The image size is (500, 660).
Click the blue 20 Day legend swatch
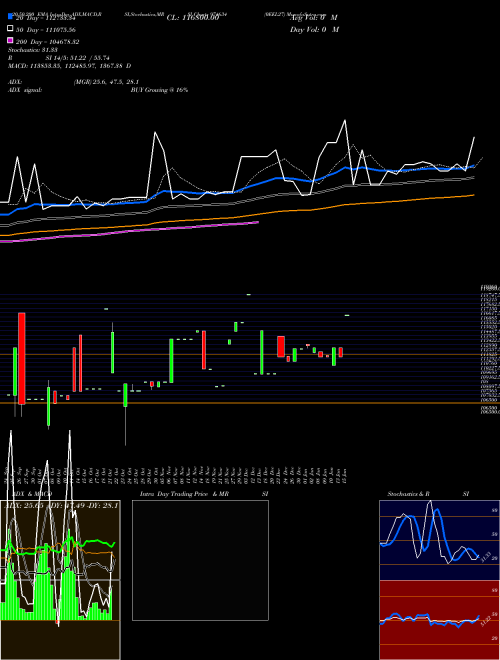(x=11, y=16)
